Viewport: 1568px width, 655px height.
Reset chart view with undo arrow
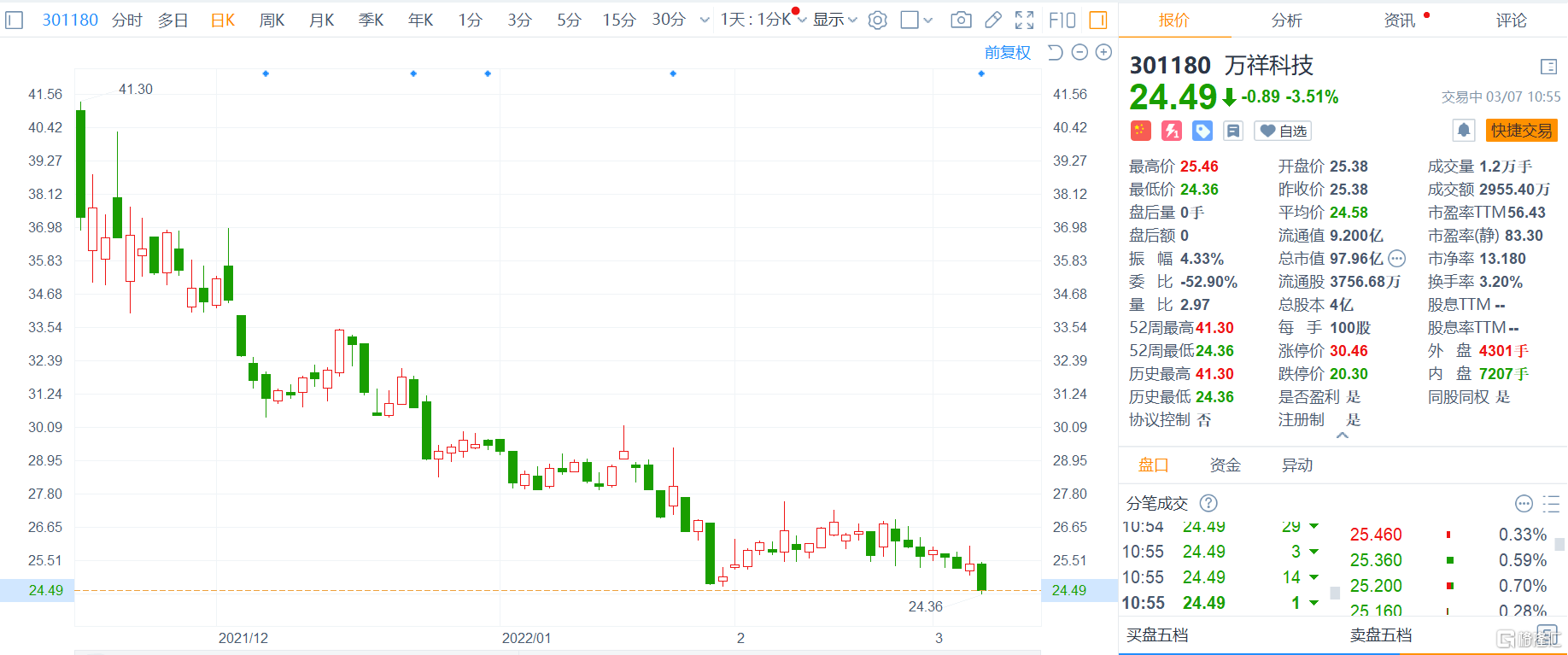coord(1056,53)
